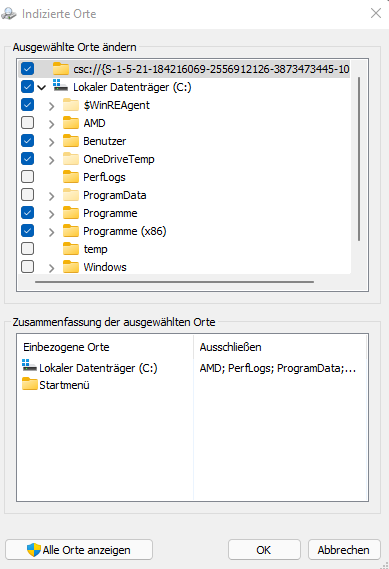Uncheck the Benutzer folder checkbox

pyautogui.click(x=28, y=140)
